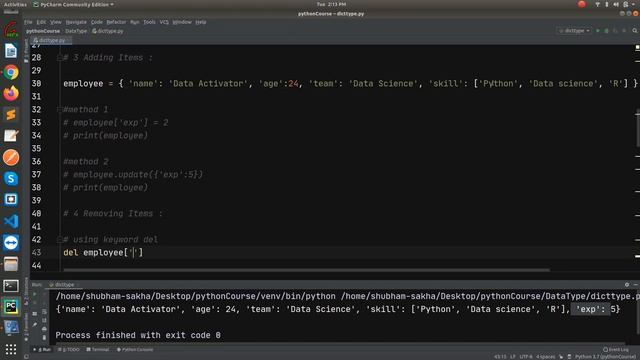This screenshot has width=640, height=360.
Task: Click the horizontal scrollbar of the editor
Action: coord(306,270)
